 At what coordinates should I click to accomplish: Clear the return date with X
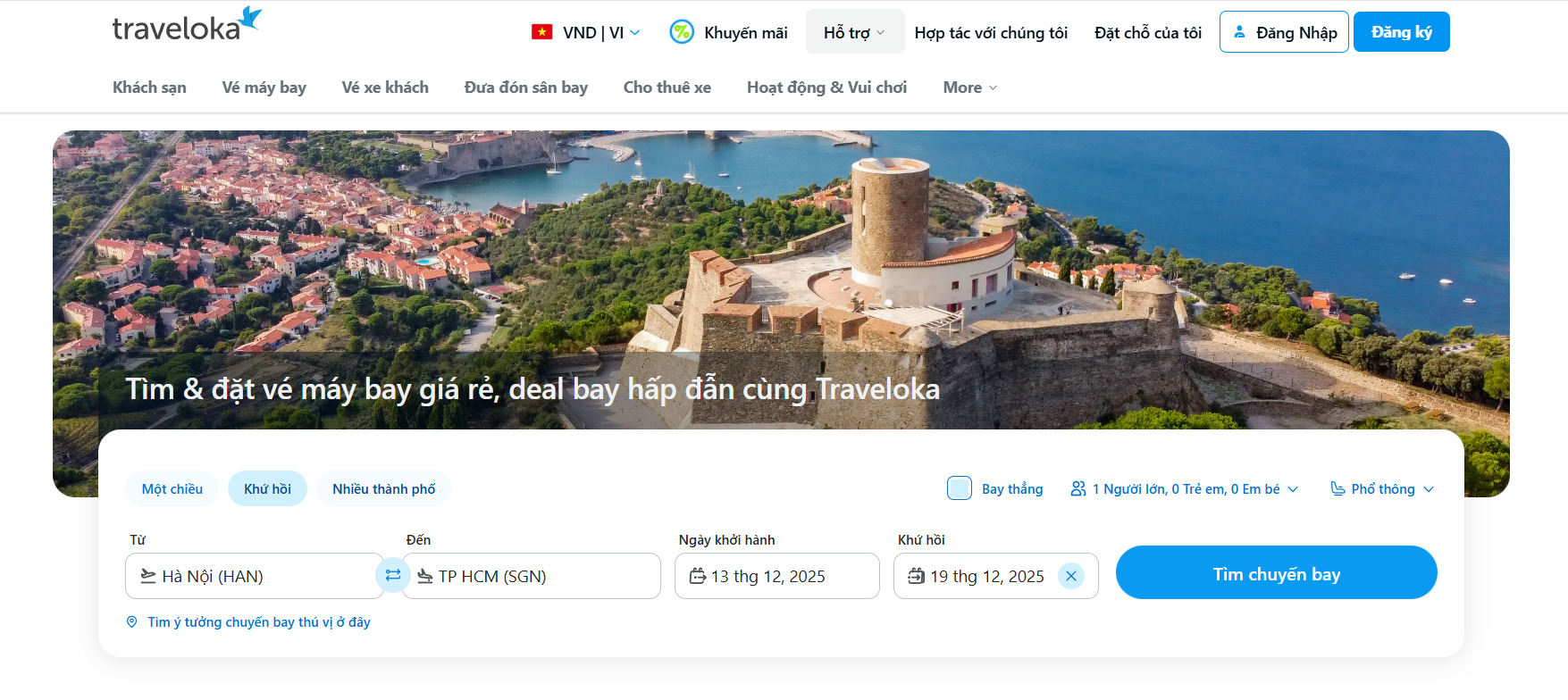pyautogui.click(x=1071, y=576)
